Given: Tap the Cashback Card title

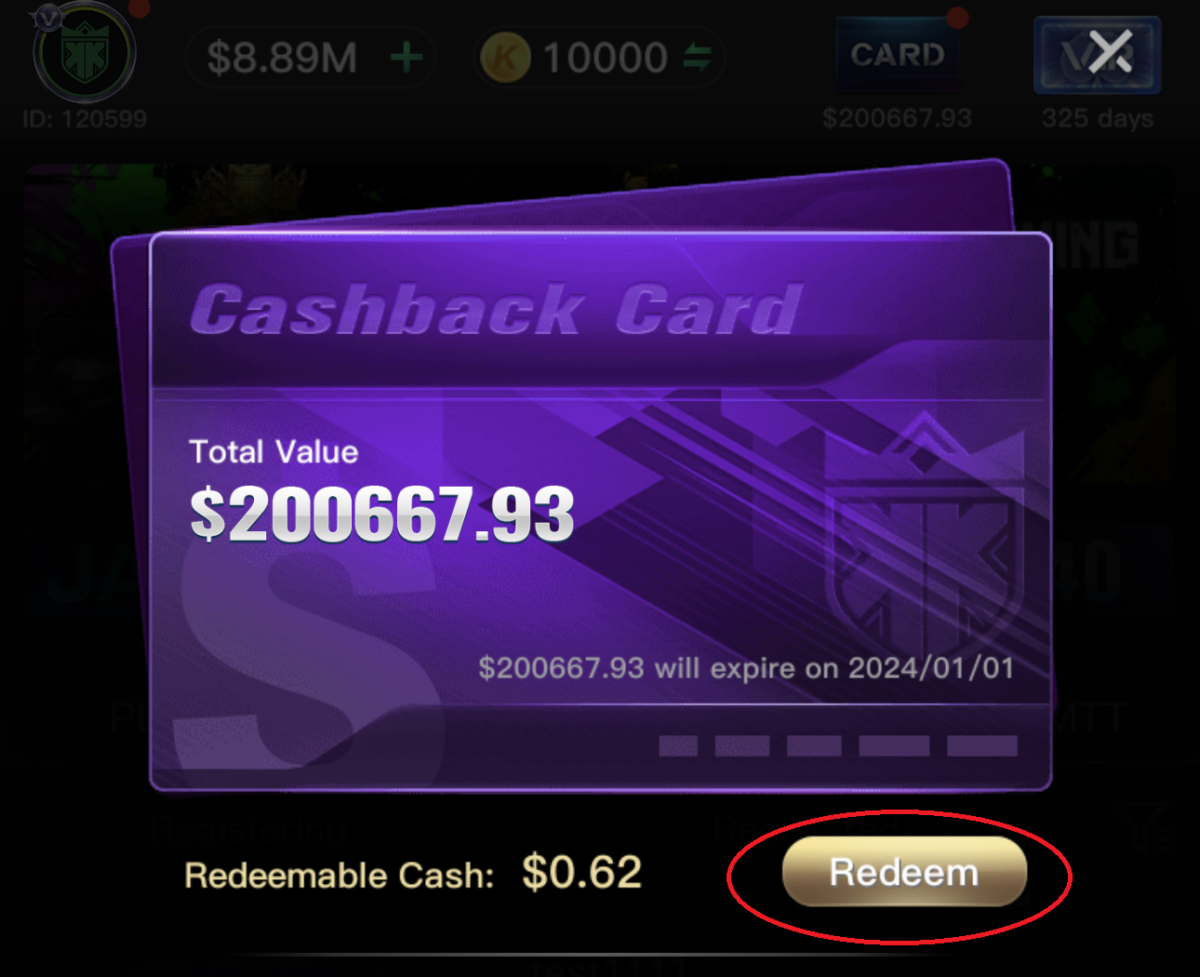Looking at the screenshot, I should click(x=495, y=309).
